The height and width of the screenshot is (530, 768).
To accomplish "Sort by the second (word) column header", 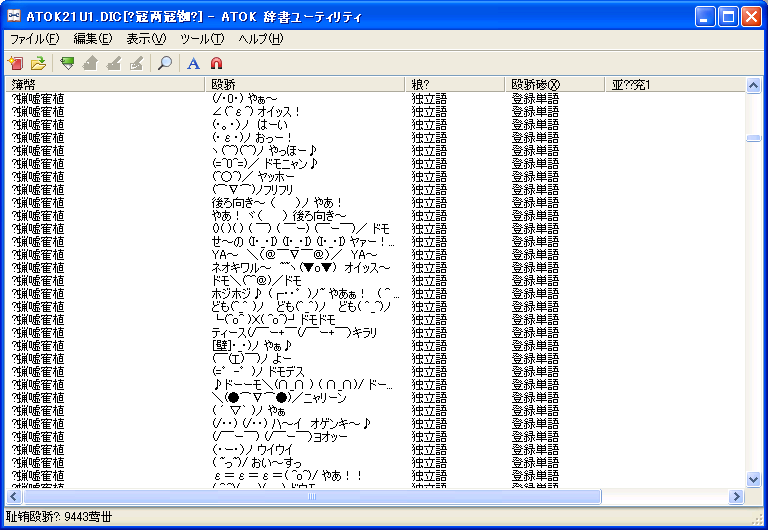I will pos(305,84).
